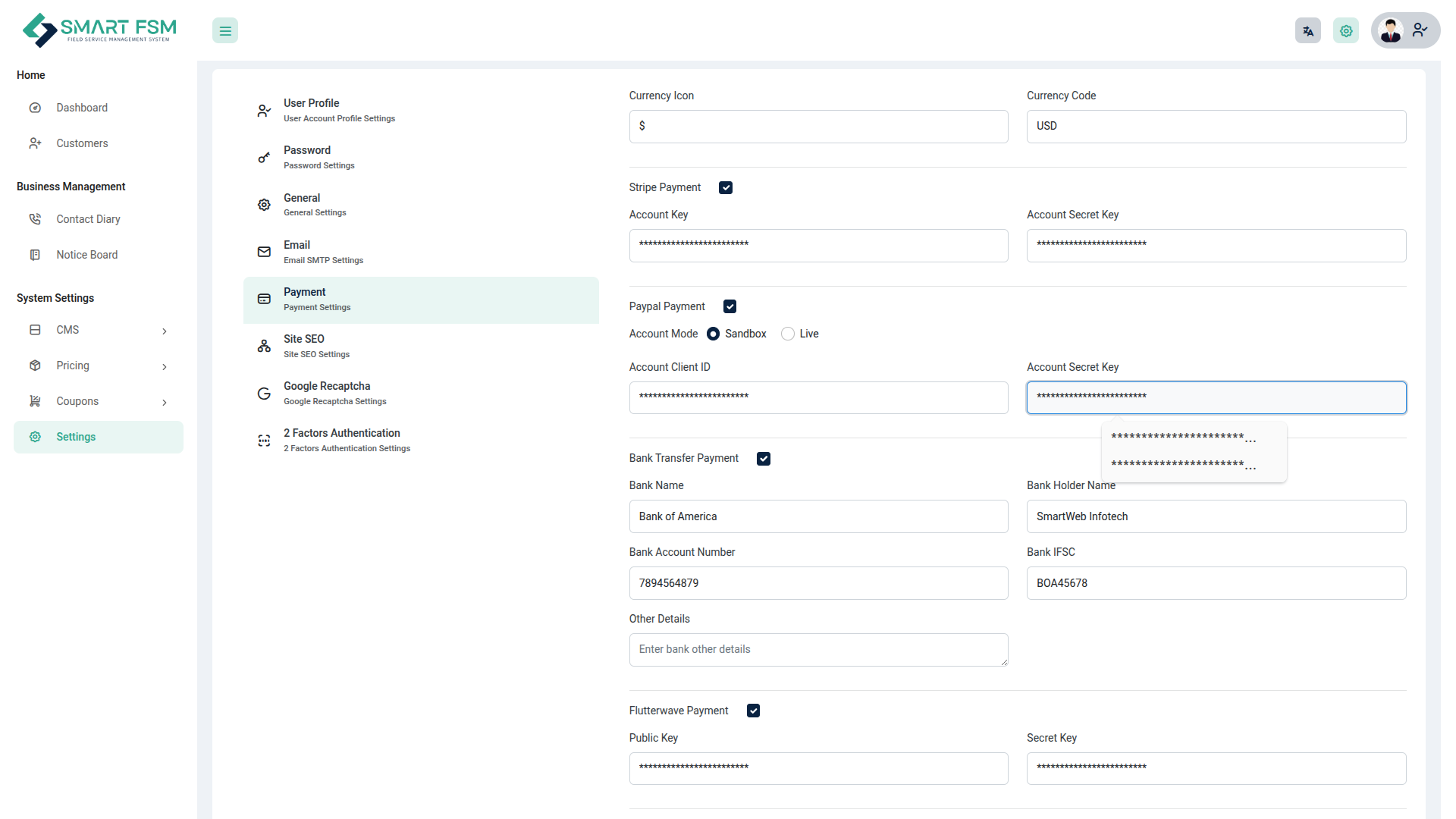
Task: Click the Bank Account Number field
Action: 818,583
